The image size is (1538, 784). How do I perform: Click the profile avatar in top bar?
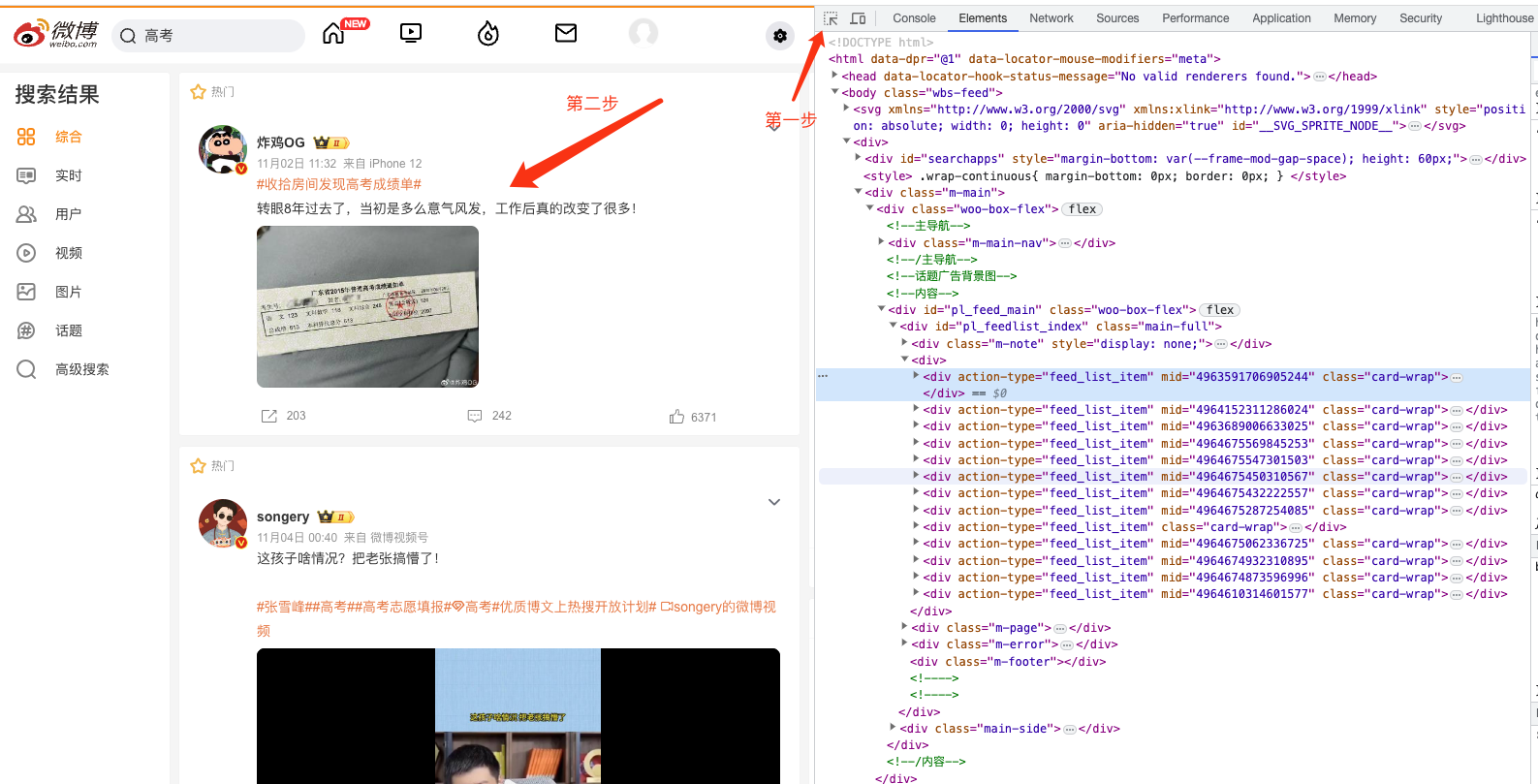tap(643, 33)
